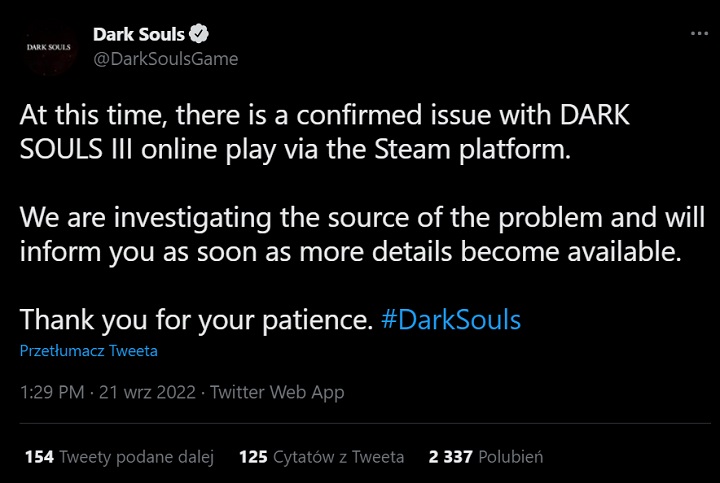Open the @DarkSoulsGame handle link

(165, 58)
